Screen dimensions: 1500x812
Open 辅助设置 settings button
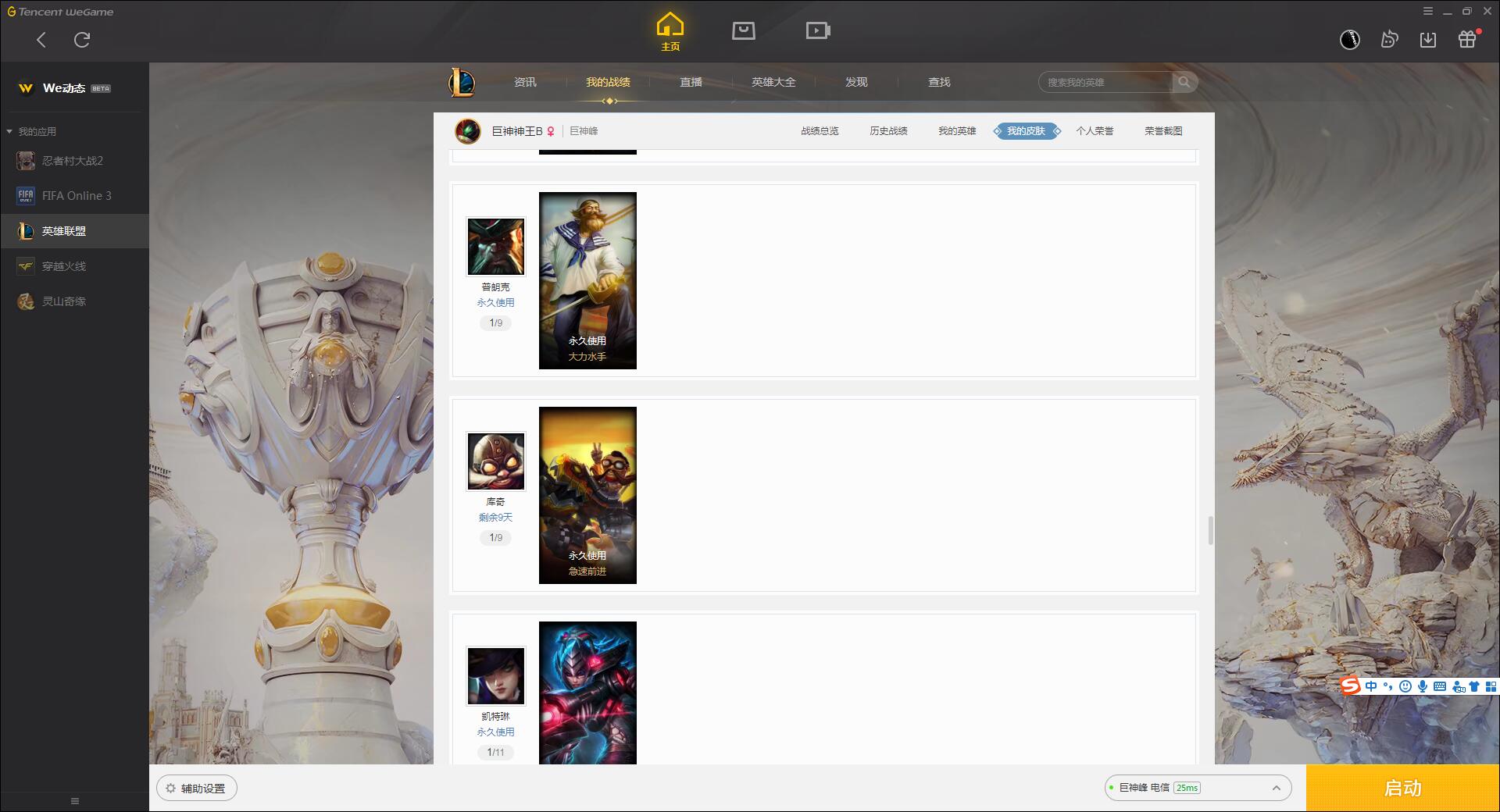coord(197,789)
